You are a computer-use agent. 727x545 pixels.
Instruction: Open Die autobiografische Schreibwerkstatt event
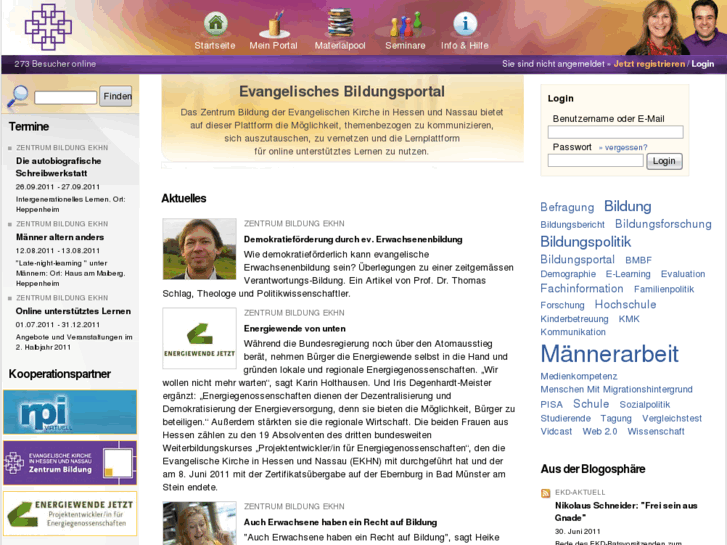tap(58, 167)
